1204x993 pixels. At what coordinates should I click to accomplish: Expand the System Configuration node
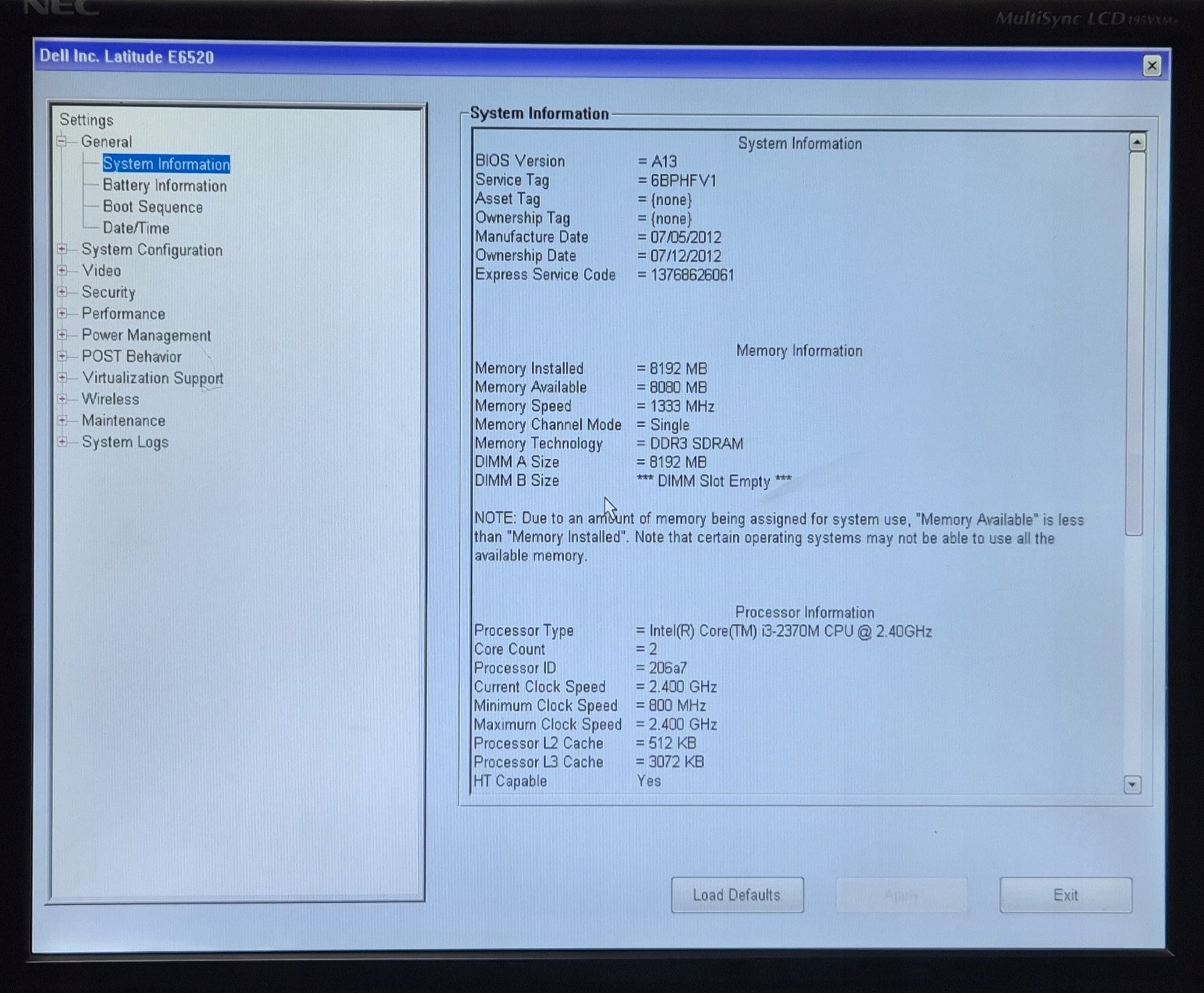click(62, 249)
